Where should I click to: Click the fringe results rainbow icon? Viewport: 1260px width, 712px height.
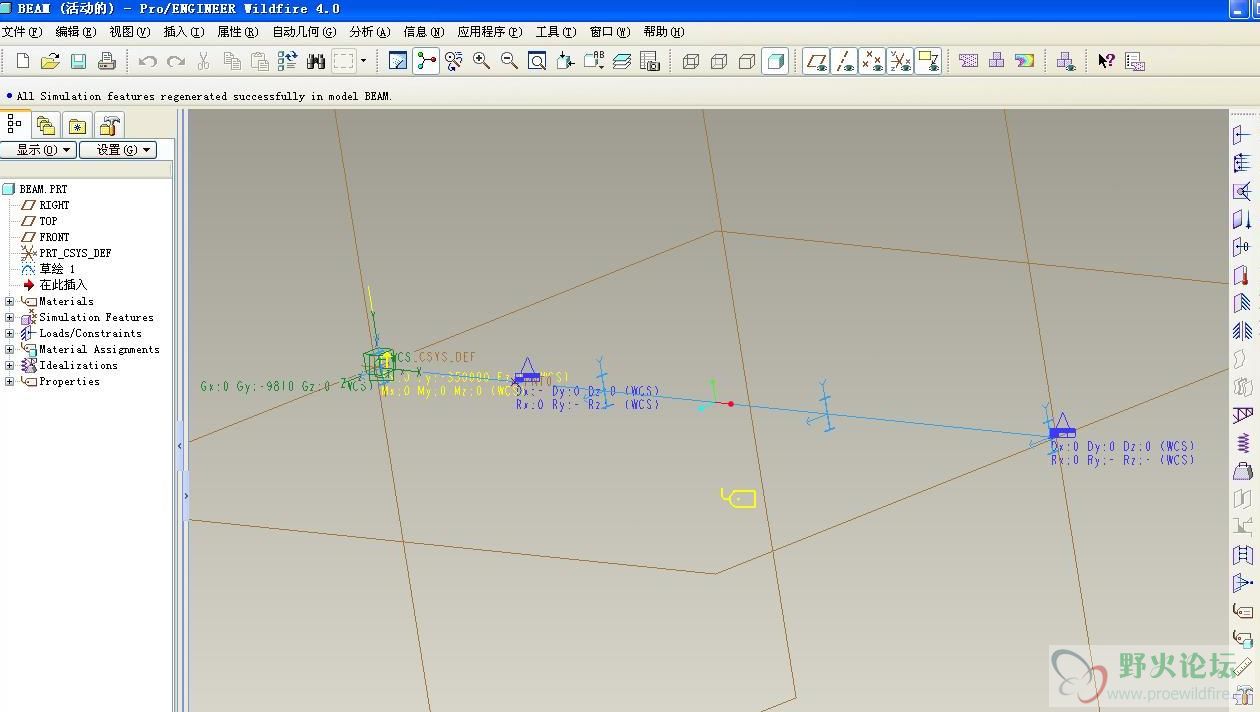(x=1025, y=62)
